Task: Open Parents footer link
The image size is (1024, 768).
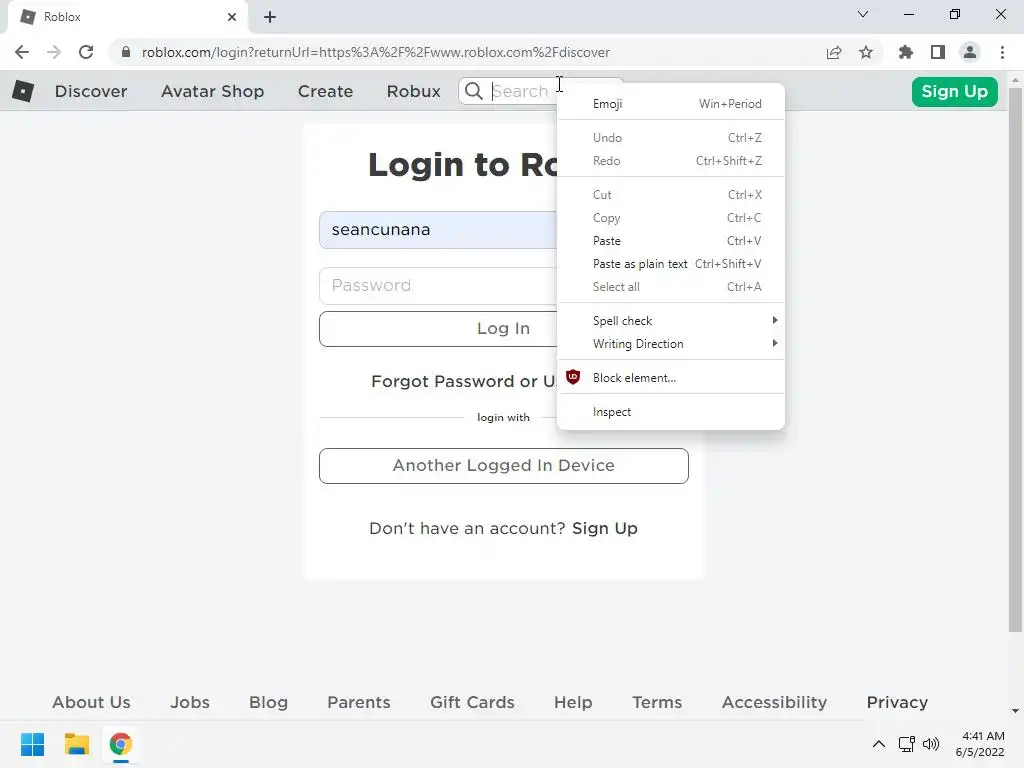Action: 359,702
